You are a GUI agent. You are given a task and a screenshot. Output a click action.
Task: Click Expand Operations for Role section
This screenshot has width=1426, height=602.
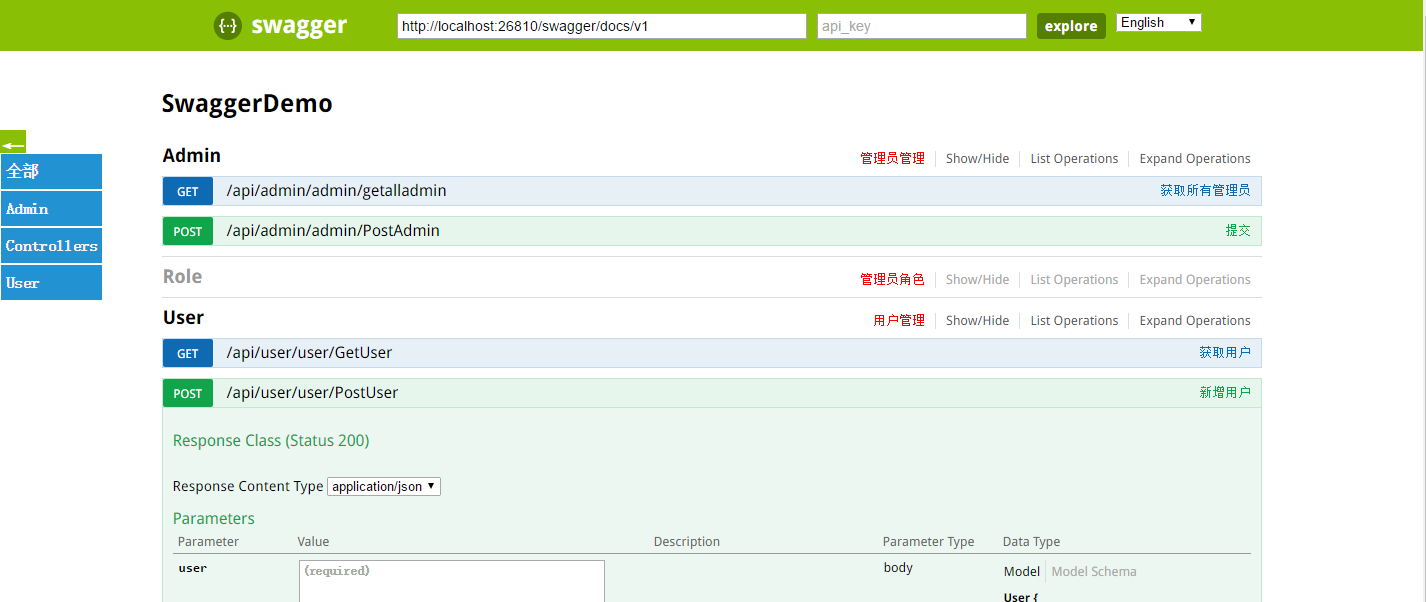tap(1195, 279)
